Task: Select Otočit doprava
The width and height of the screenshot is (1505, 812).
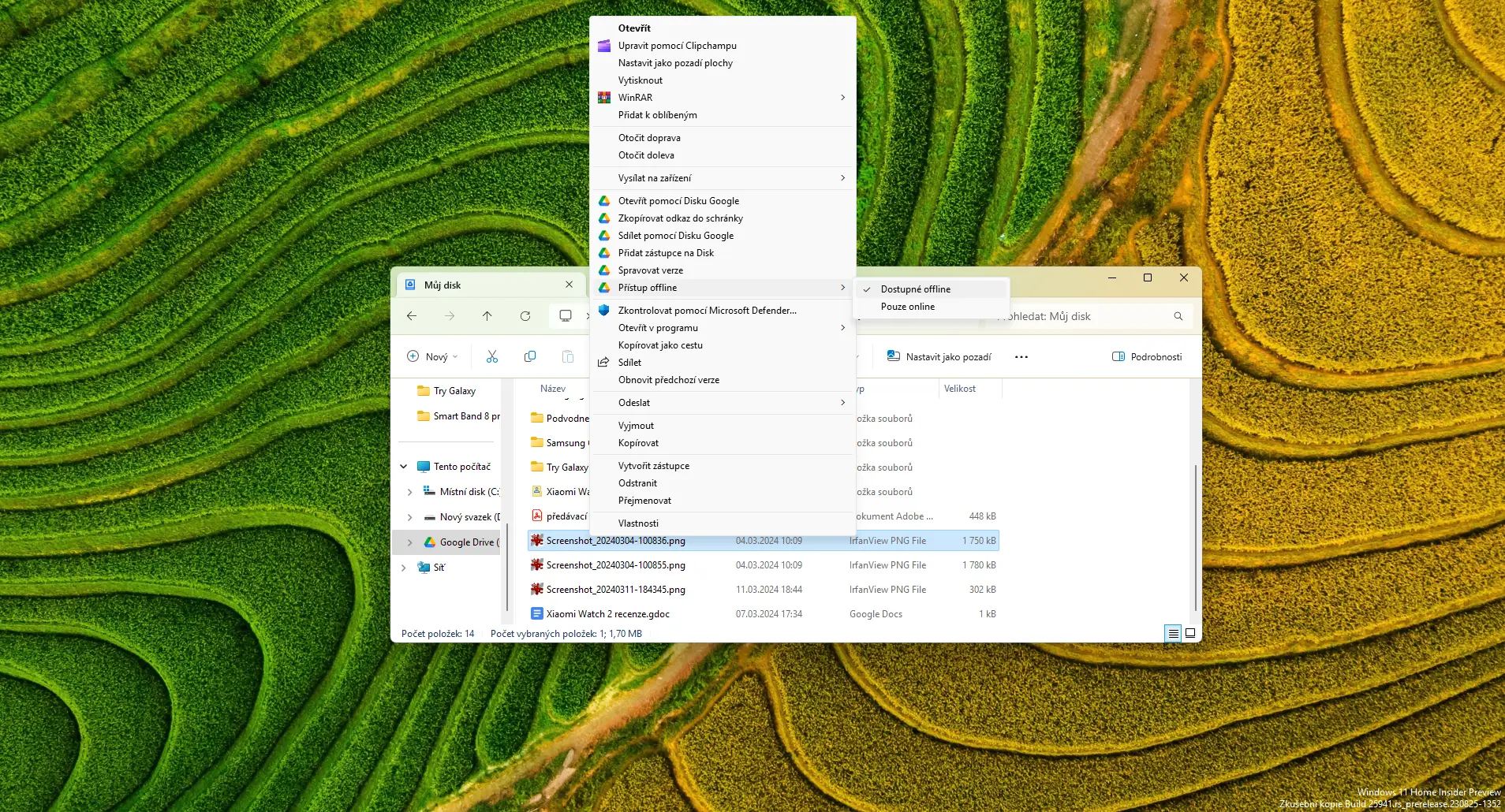Action: pos(723,138)
